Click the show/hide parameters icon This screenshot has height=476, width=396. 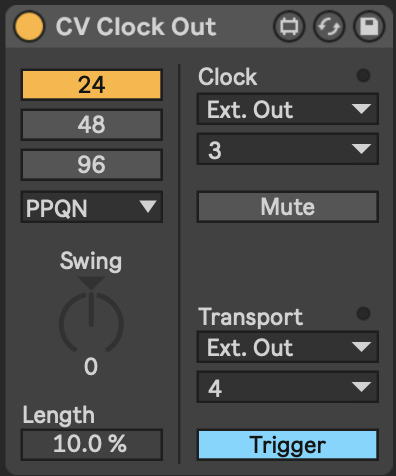(x=289, y=26)
